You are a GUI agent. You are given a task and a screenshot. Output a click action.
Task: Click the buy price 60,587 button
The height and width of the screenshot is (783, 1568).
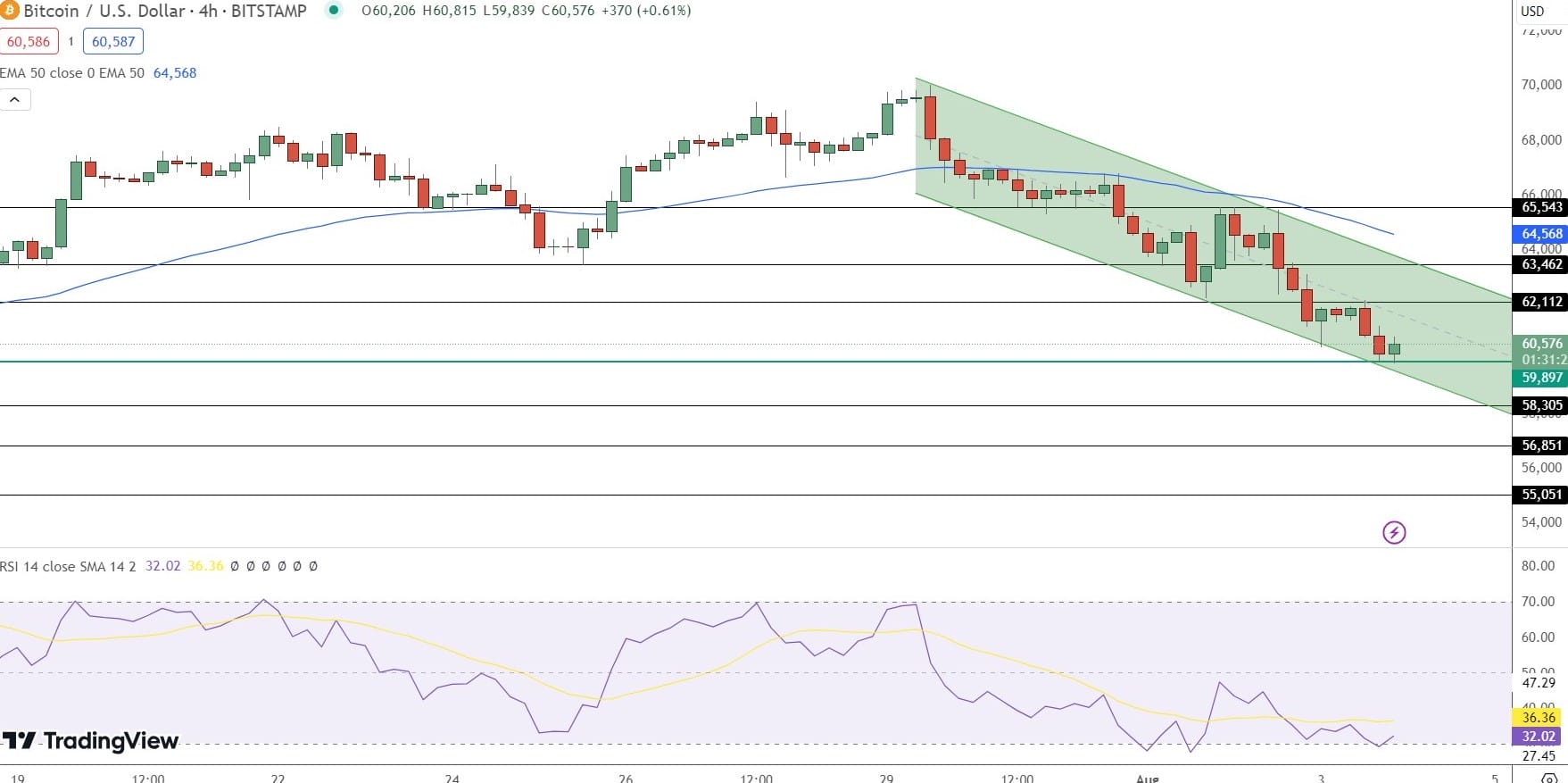coord(113,41)
